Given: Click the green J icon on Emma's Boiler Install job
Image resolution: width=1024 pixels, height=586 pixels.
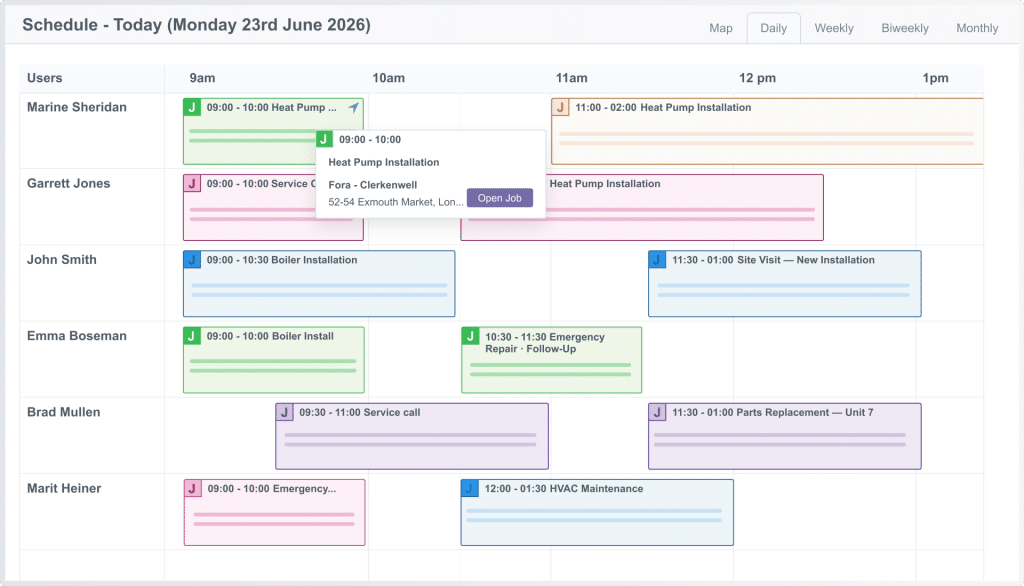Looking at the screenshot, I should point(192,336).
